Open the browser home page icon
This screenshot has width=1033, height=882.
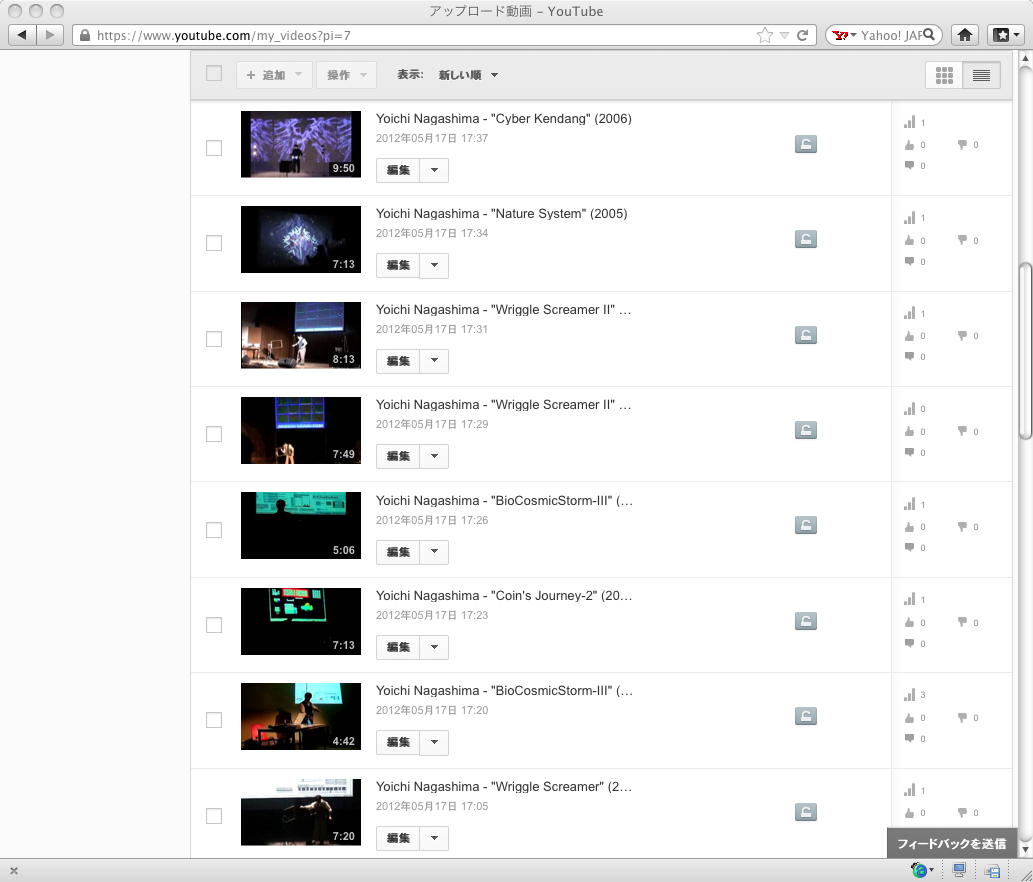(964, 35)
